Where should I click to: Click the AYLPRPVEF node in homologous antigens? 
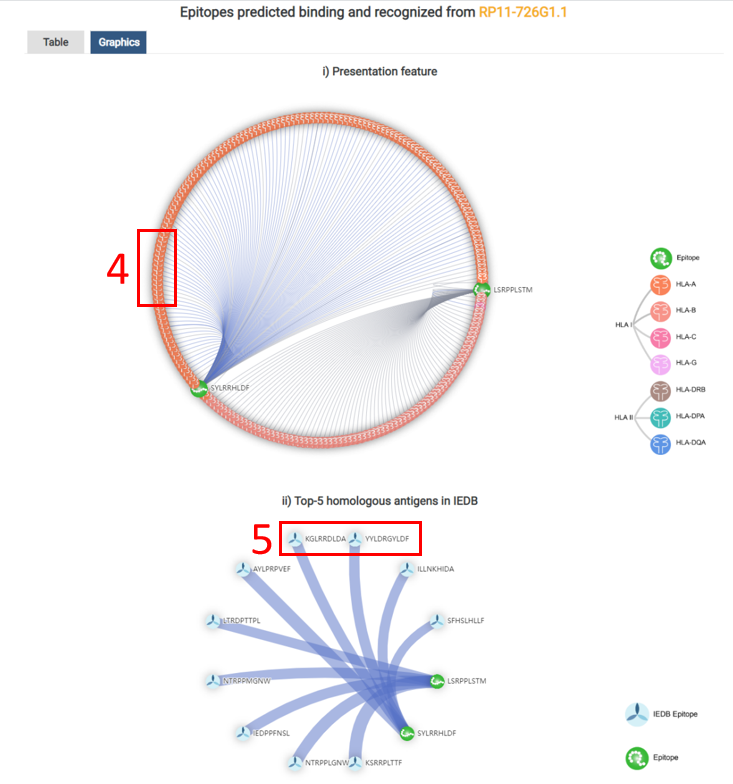[x=242, y=569]
